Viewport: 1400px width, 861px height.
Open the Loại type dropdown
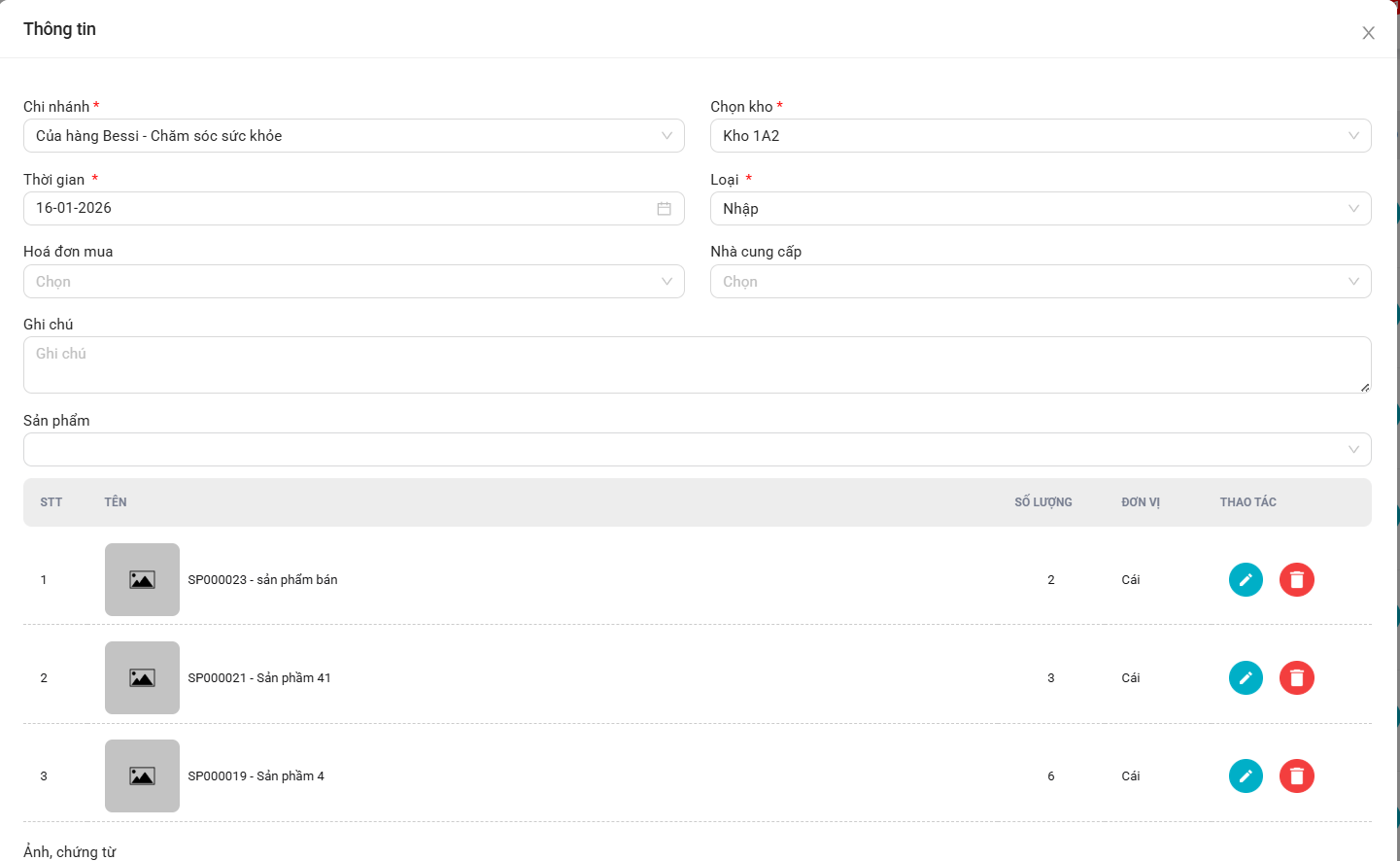1040,209
